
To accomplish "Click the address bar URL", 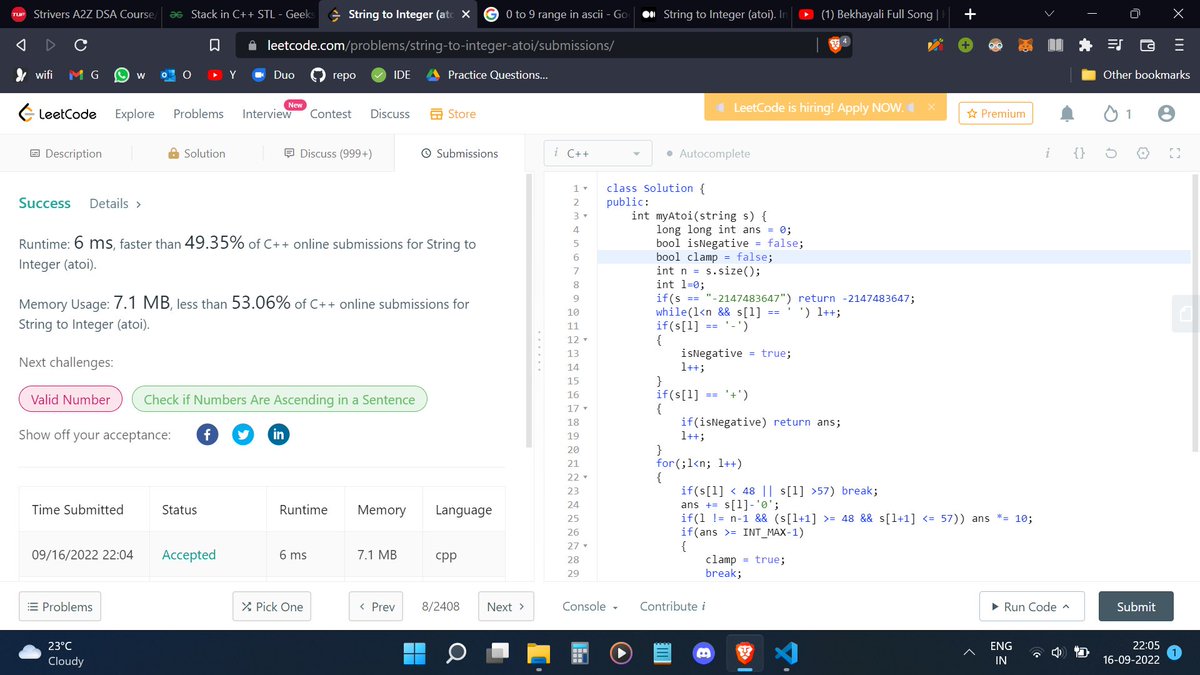I will (441, 45).
